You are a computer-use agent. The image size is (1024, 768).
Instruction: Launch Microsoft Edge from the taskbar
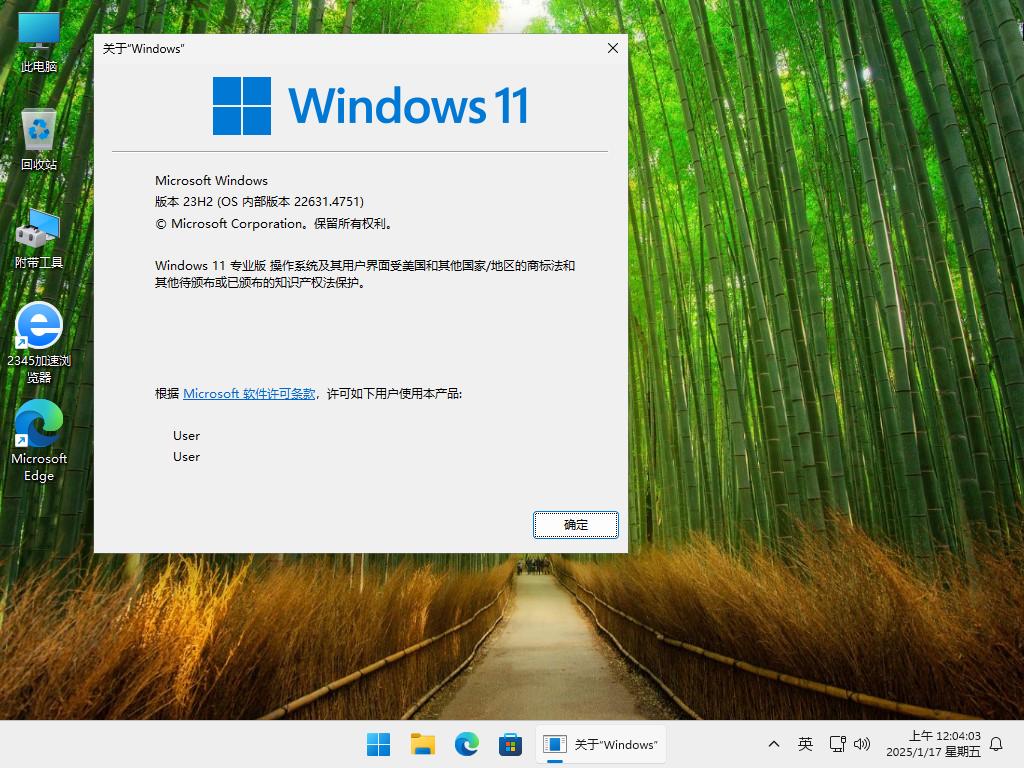coord(466,744)
